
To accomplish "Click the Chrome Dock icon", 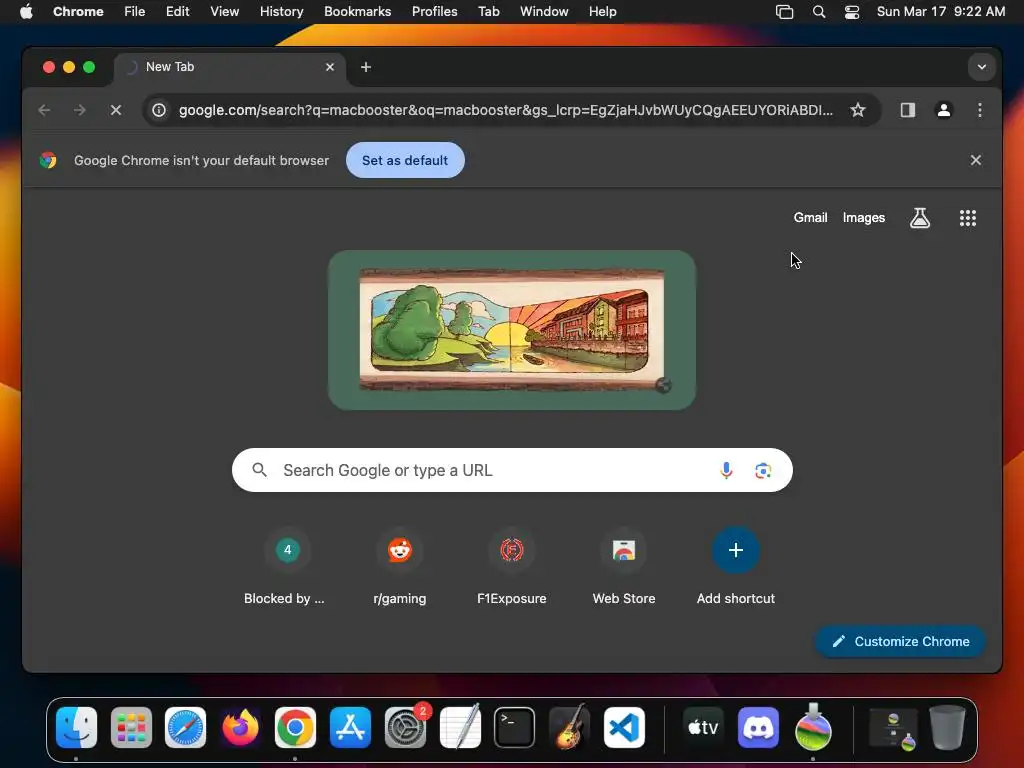I will pos(295,727).
